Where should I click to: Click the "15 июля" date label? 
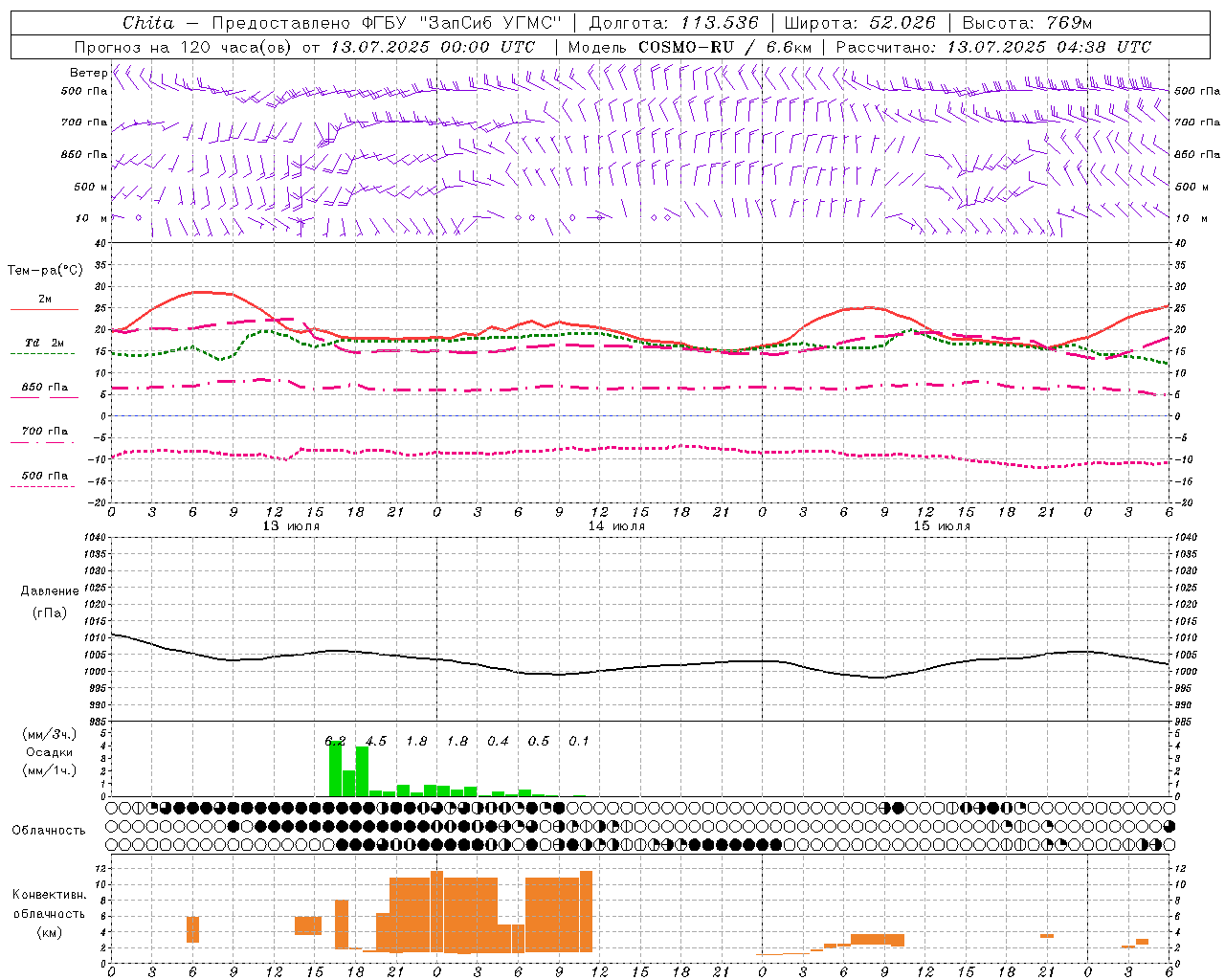942,525
